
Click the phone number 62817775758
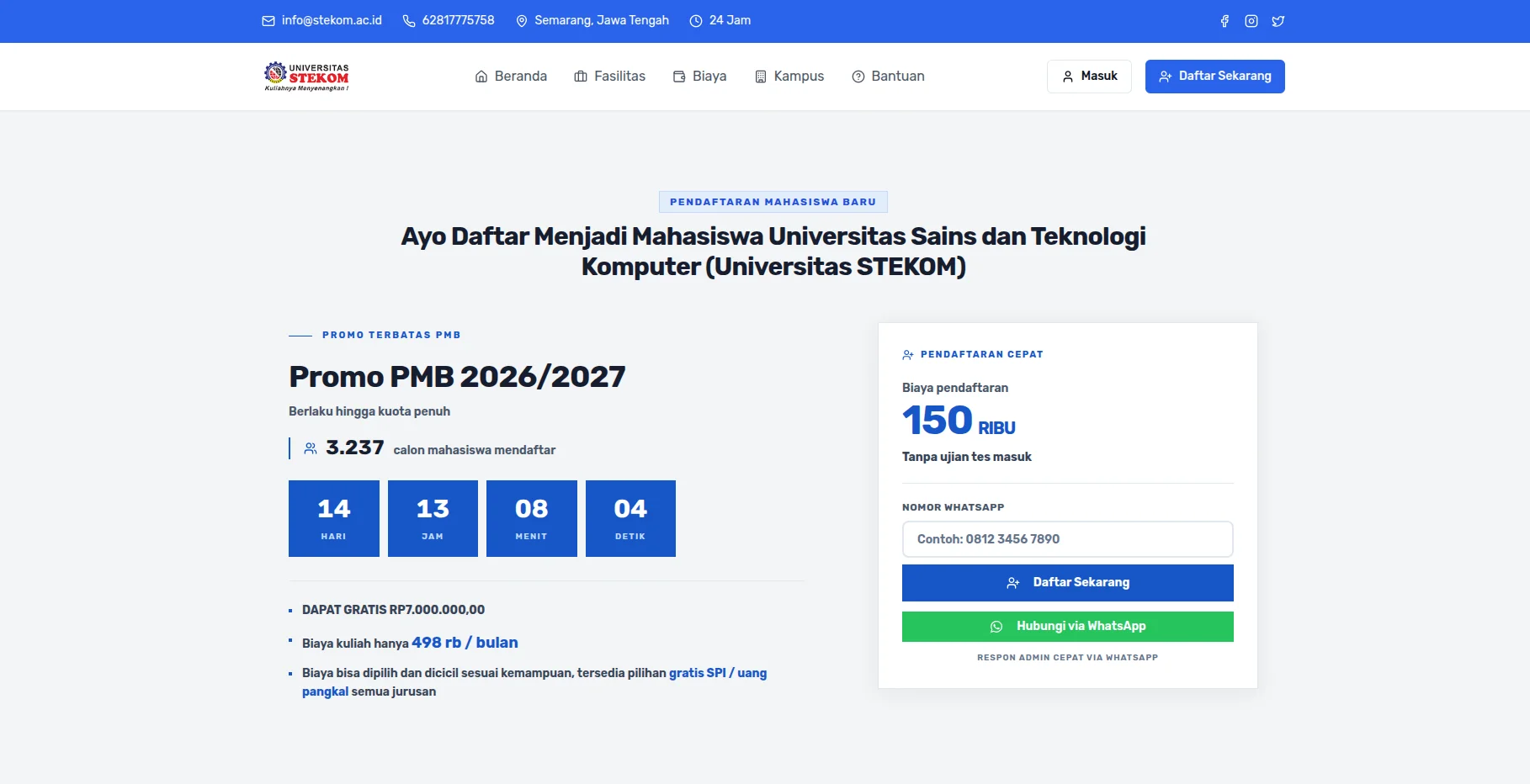[x=458, y=20]
